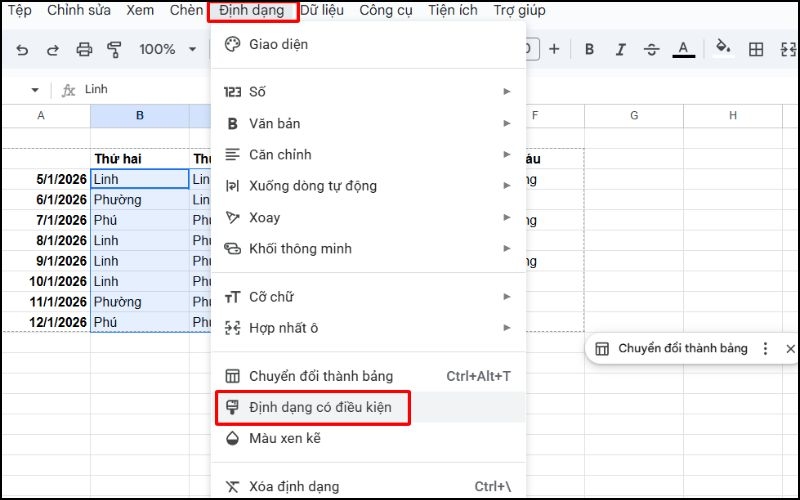Choose Màu xen kẽ option

pyautogui.click(x=368, y=438)
